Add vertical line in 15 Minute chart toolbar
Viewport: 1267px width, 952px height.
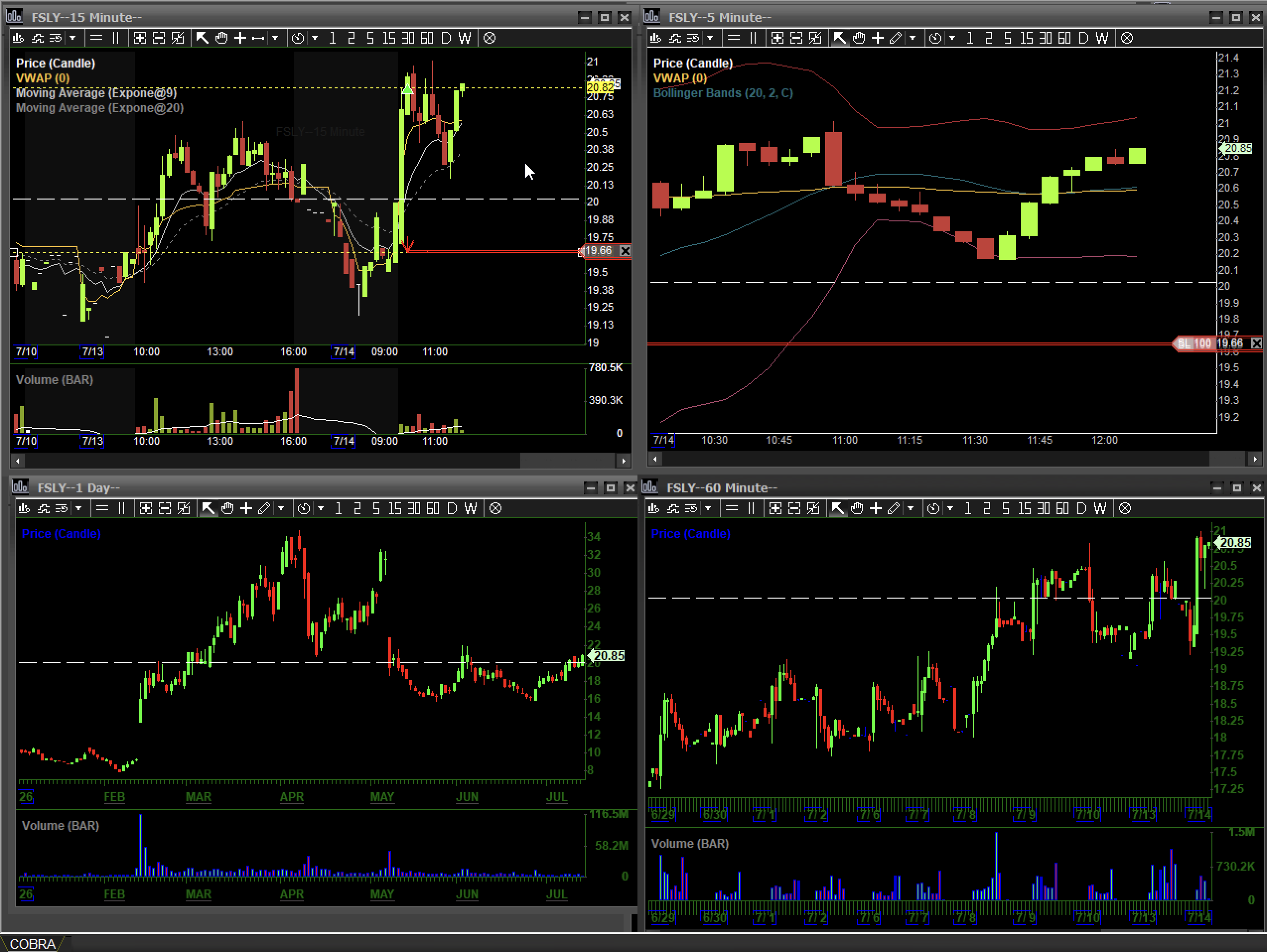point(116,38)
